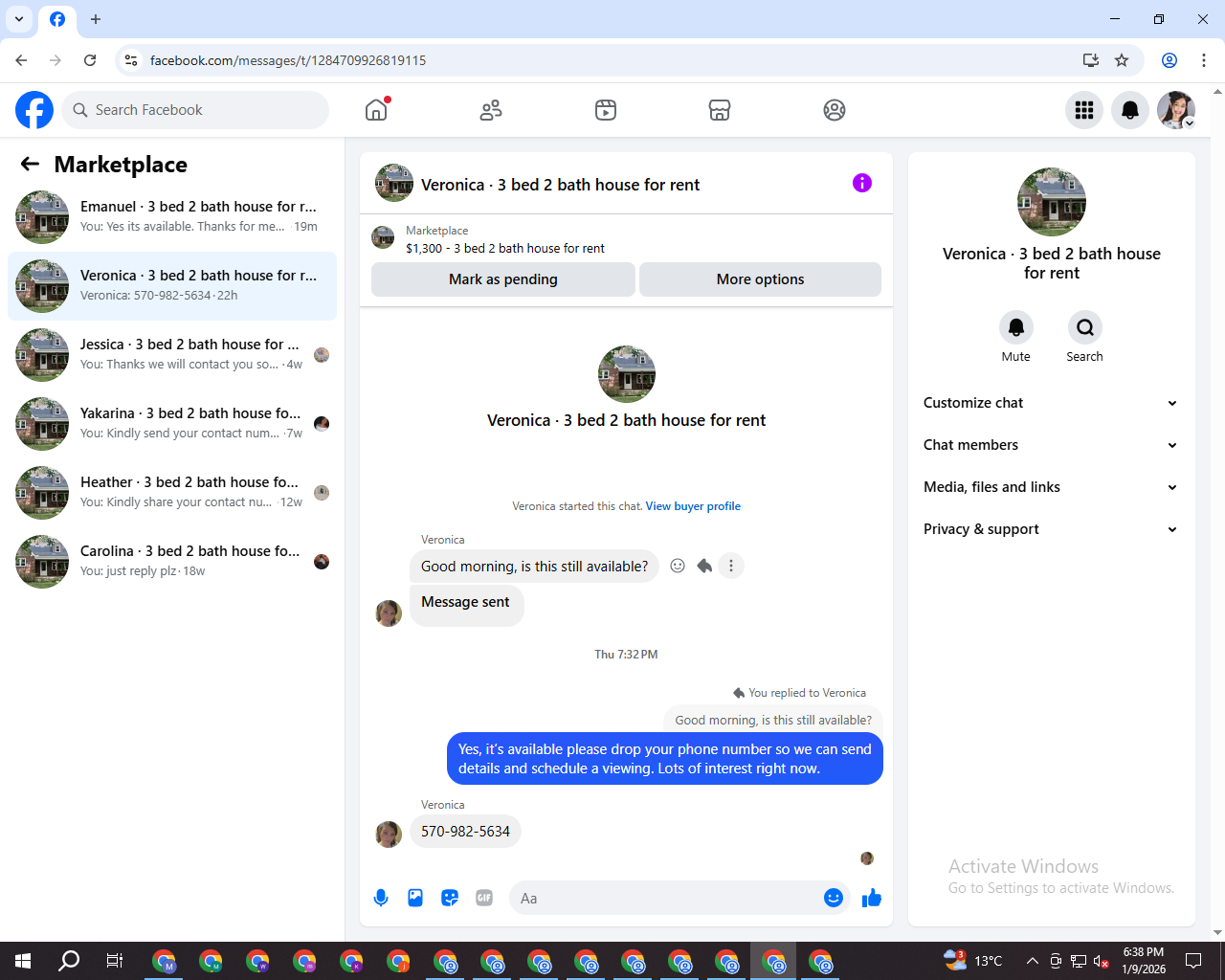Open the Groups icon in top navigation

click(835, 110)
